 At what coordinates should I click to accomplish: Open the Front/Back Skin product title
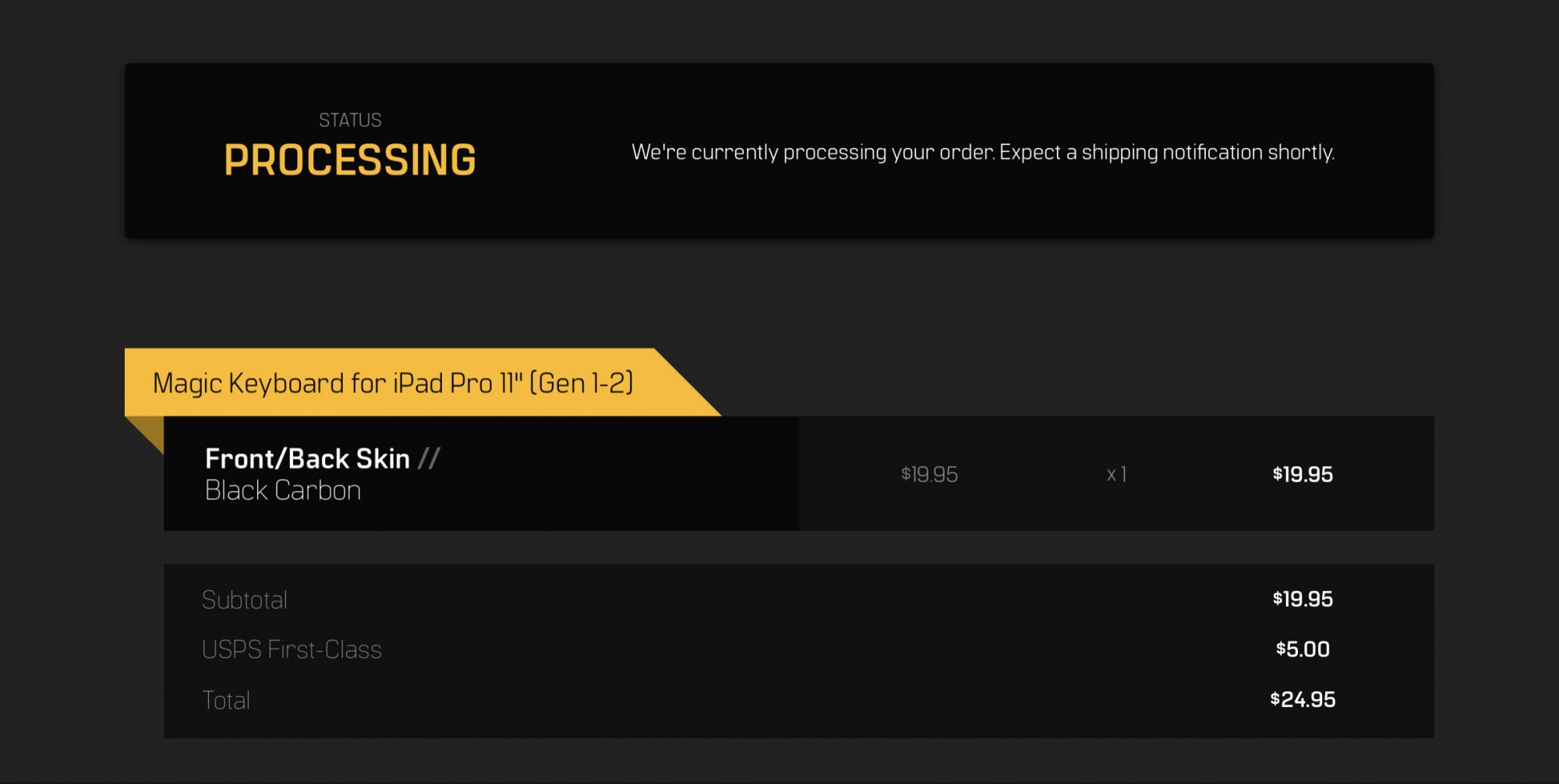(x=307, y=458)
